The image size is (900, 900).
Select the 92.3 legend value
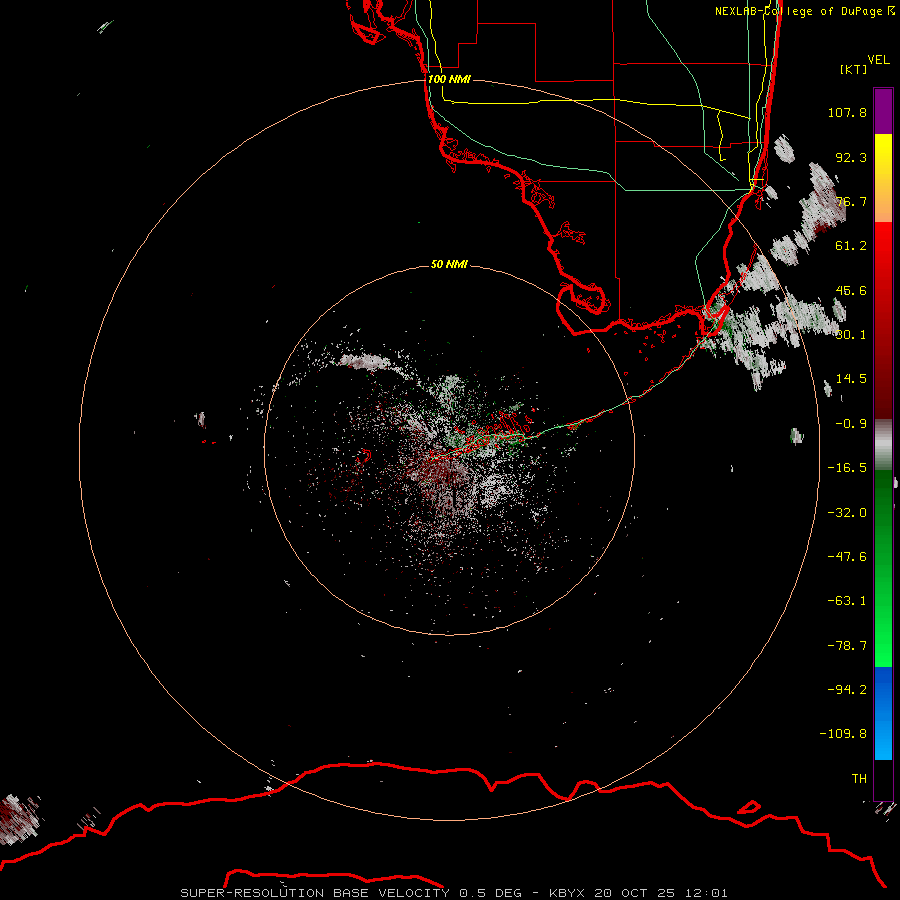click(851, 157)
